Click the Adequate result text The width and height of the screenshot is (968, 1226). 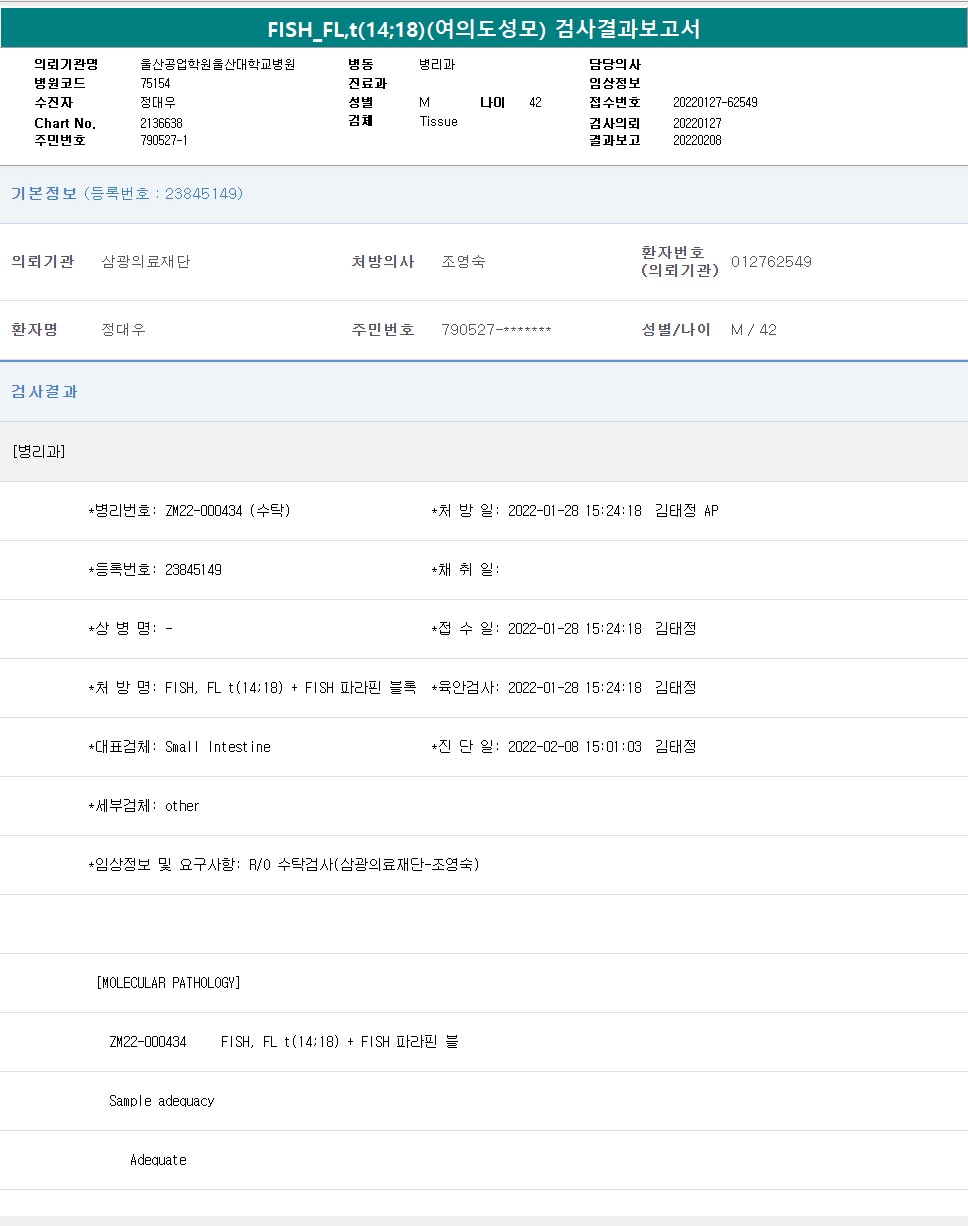[x=158, y=1160]
